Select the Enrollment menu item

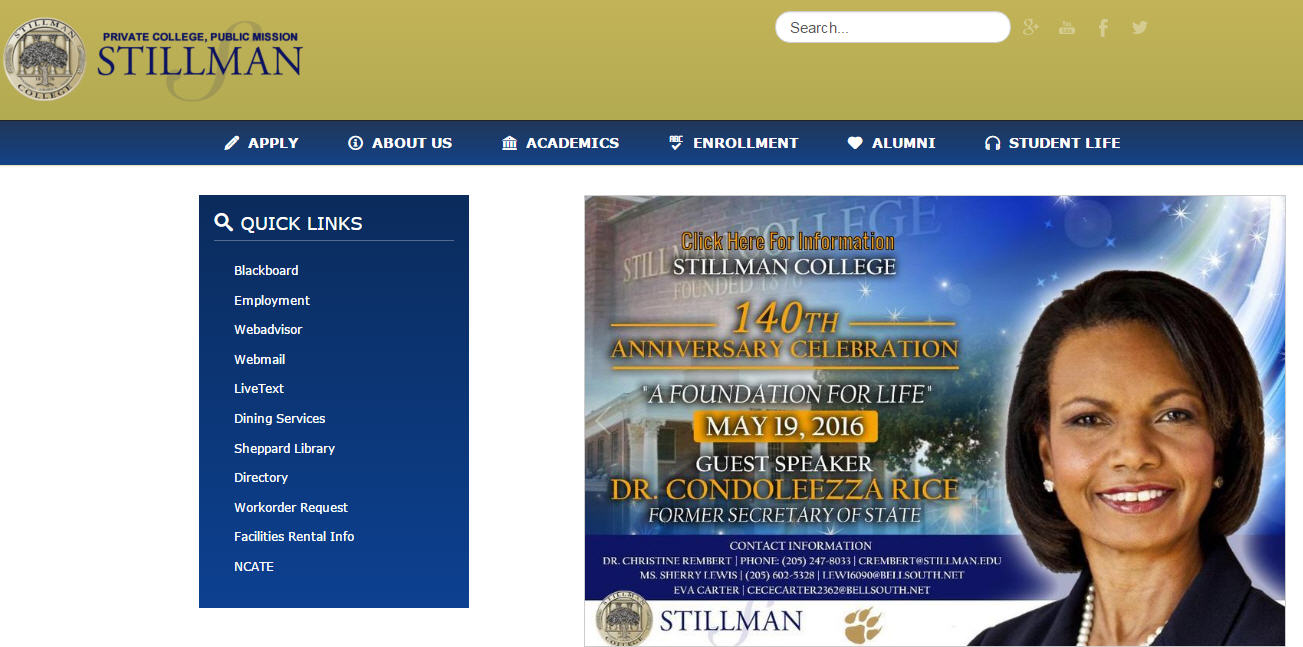[734, 143]
